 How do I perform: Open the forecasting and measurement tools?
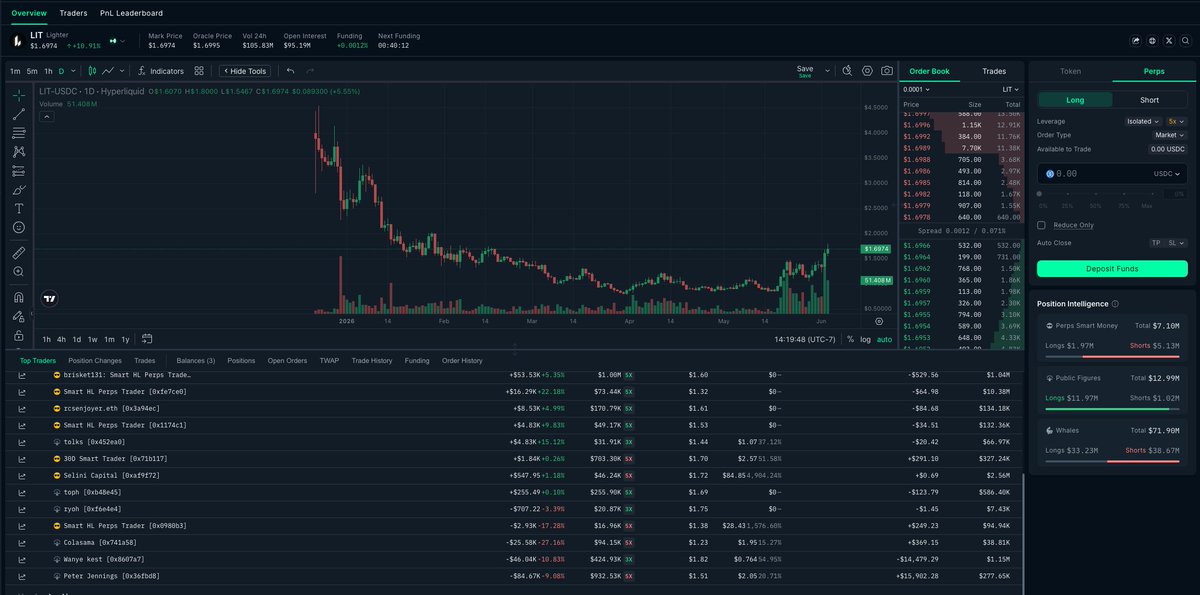[19, 171]
